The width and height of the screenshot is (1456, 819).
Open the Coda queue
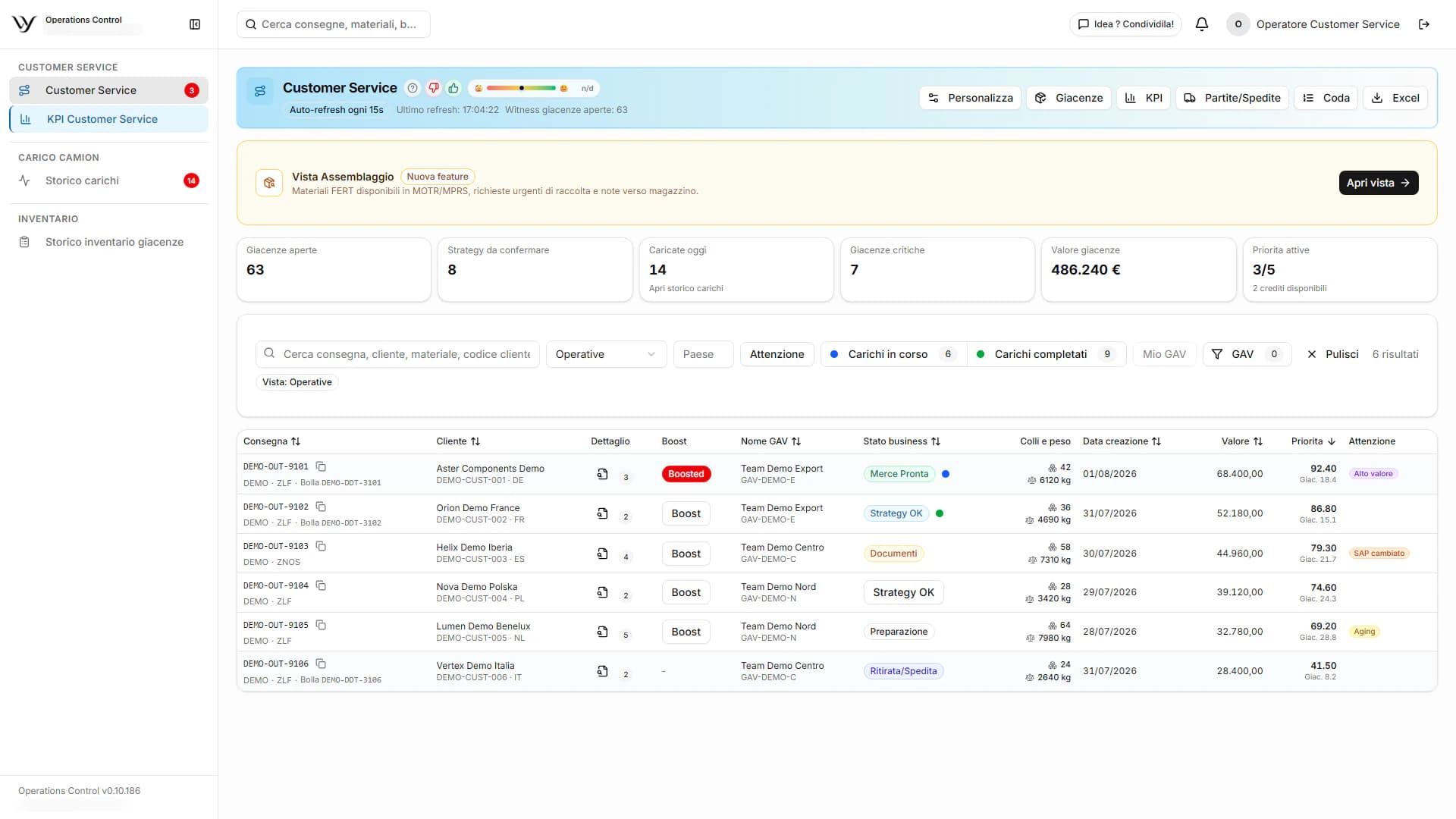click(x=1326, y=98)
